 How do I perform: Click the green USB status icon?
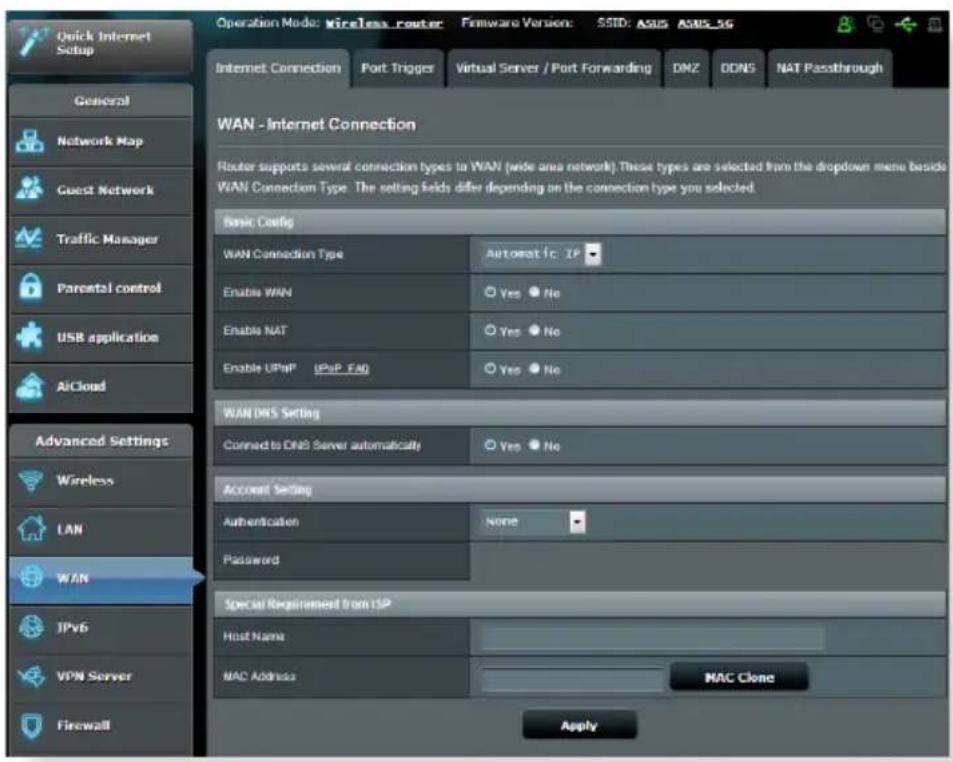pyautogui.click(x=905, y=25)
